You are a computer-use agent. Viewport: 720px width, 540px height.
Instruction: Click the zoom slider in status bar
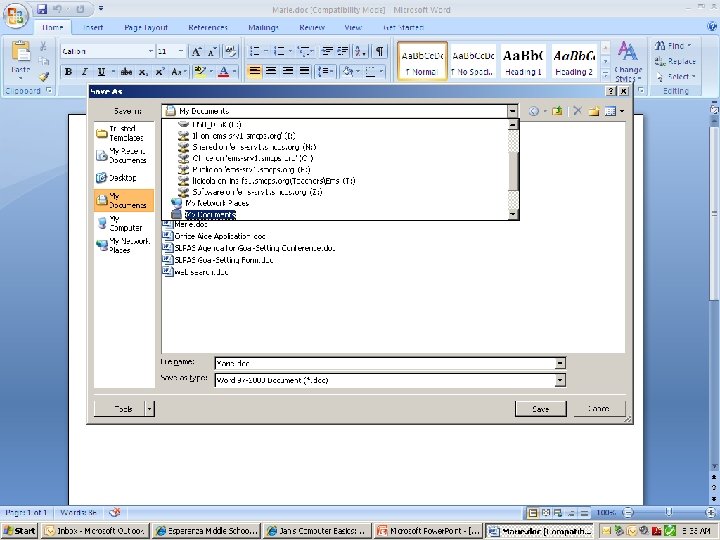pyautogui.click(x=669, y=512)
